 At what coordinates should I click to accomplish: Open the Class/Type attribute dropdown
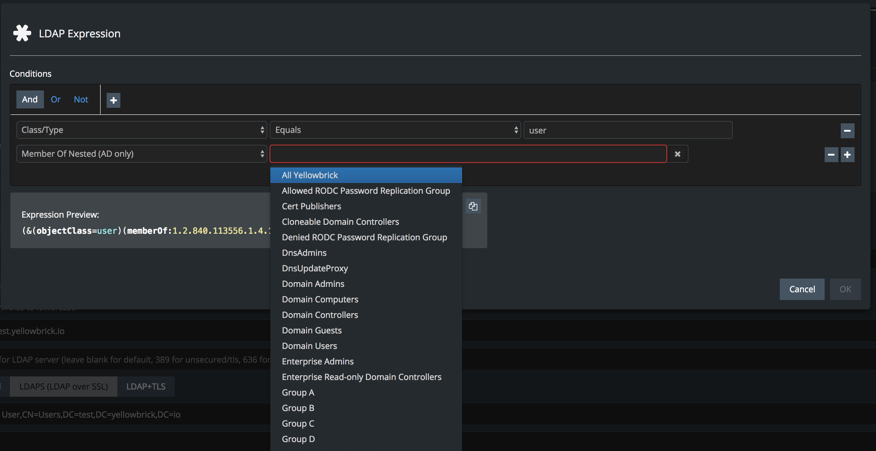[x=141, y=130]
